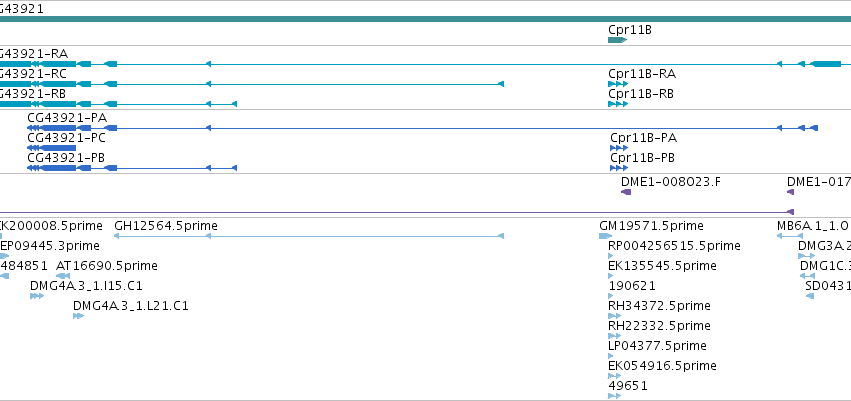This screenshot has width=851, height=401.
Task: Click the long CG43921 gene span bar
Action: pyautogui.click(x=426, y=19)
